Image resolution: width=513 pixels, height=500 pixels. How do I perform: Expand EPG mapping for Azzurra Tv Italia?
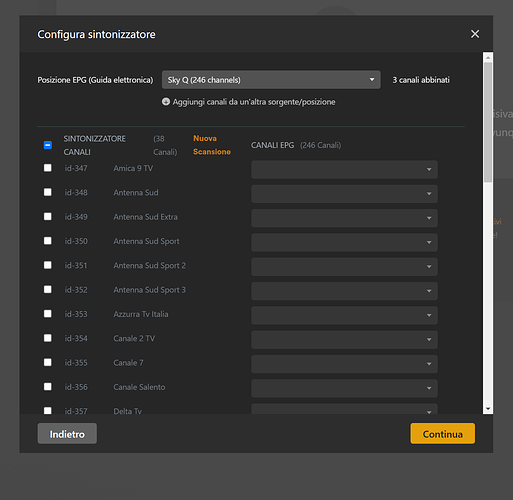click(x=344, y=315)
